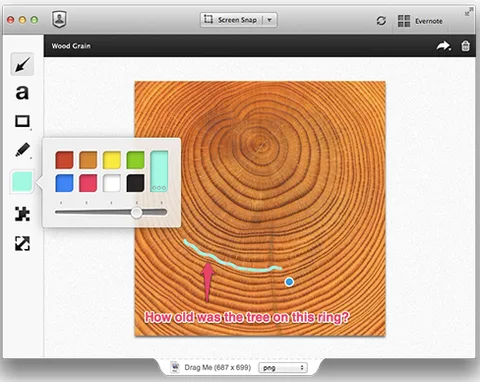This screenshot has width=480, height=382.
Task: Enter full screen with the expand icon
Action: 469,12
